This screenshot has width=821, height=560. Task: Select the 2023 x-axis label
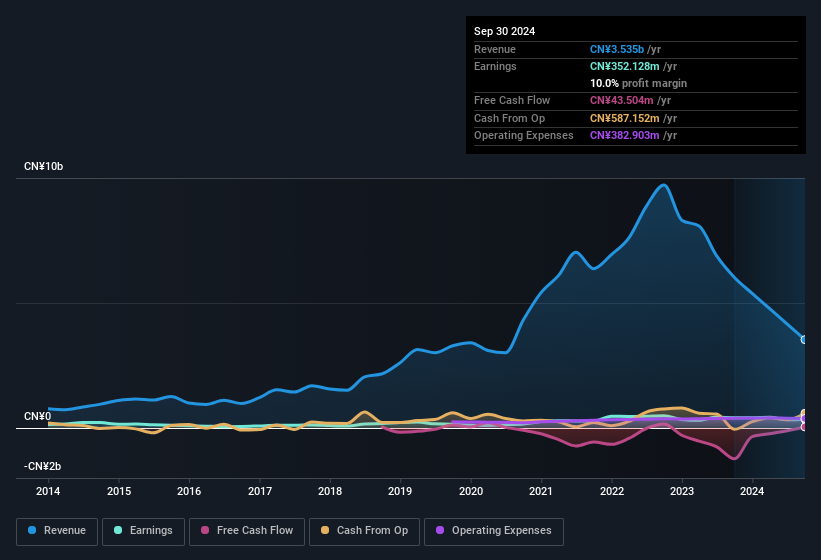click(682, 491)
